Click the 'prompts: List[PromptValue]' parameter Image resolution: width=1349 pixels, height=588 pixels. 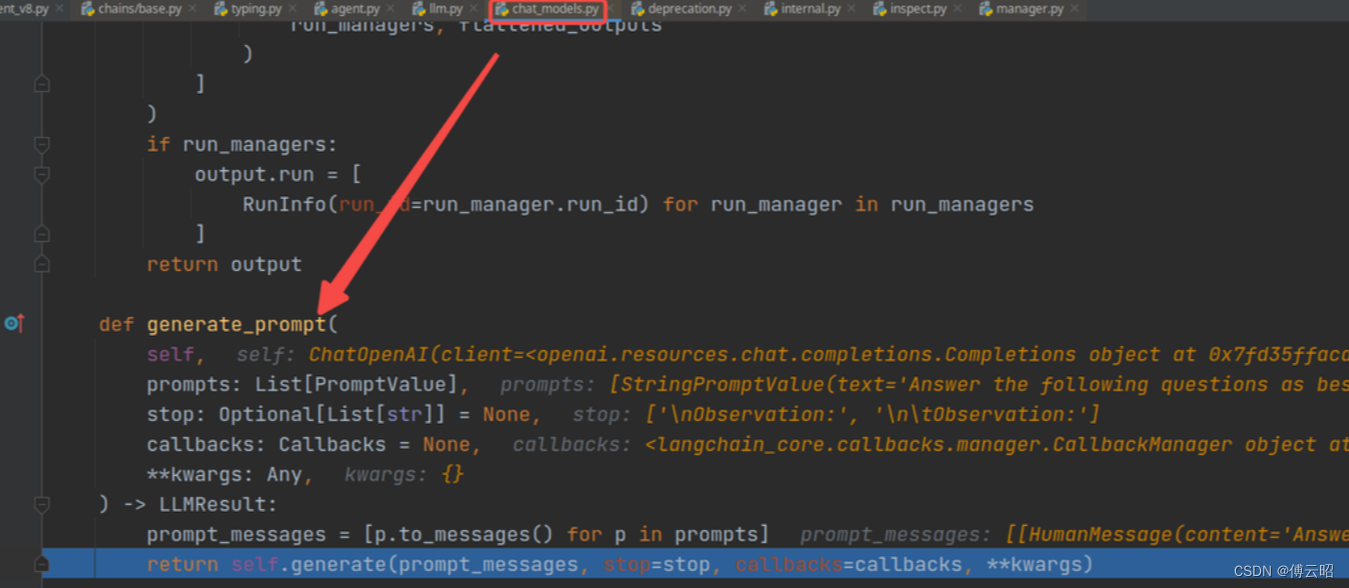click(x=301, y=384)
